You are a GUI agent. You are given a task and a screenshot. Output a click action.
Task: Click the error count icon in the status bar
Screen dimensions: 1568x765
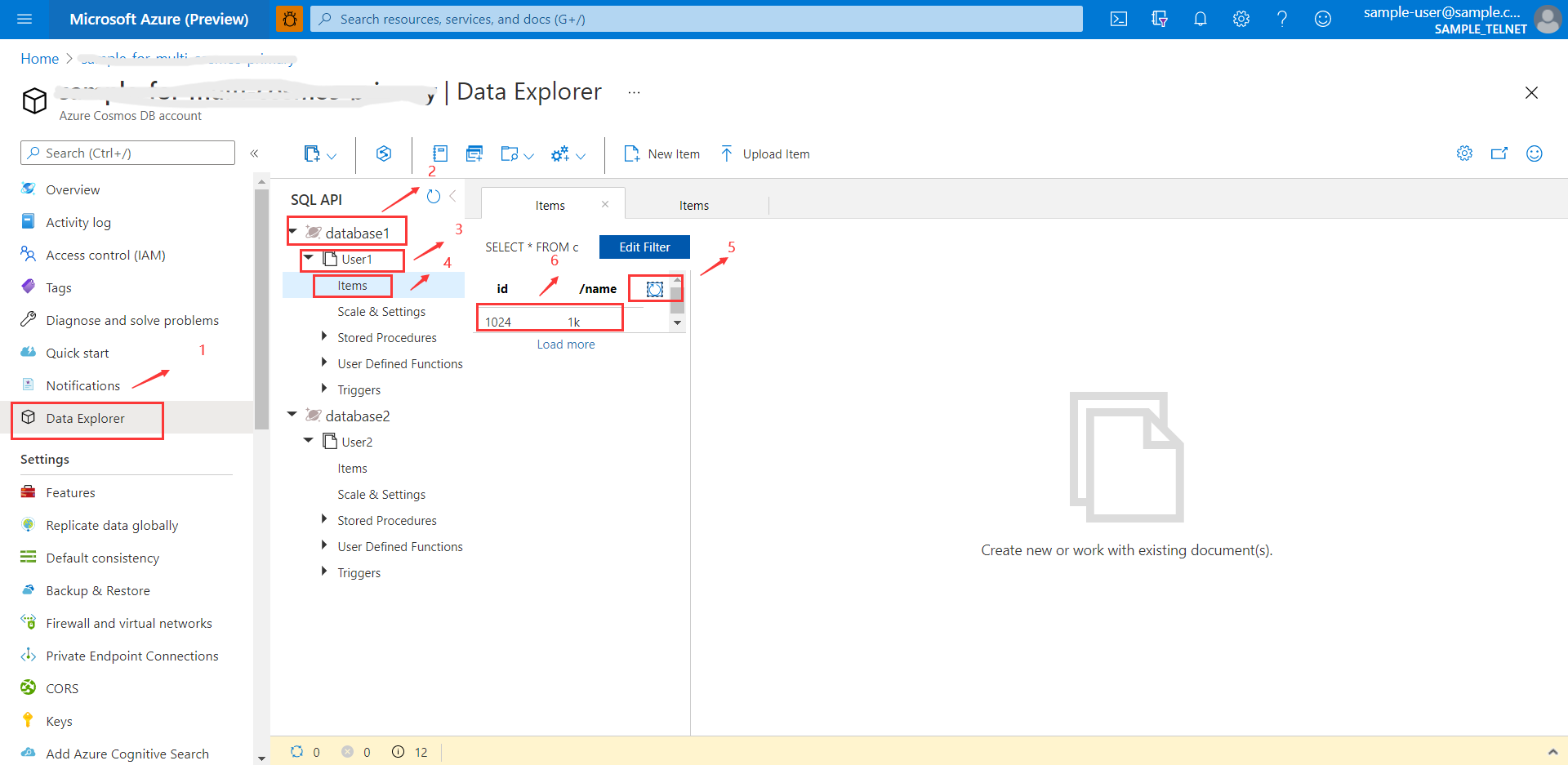347,751
